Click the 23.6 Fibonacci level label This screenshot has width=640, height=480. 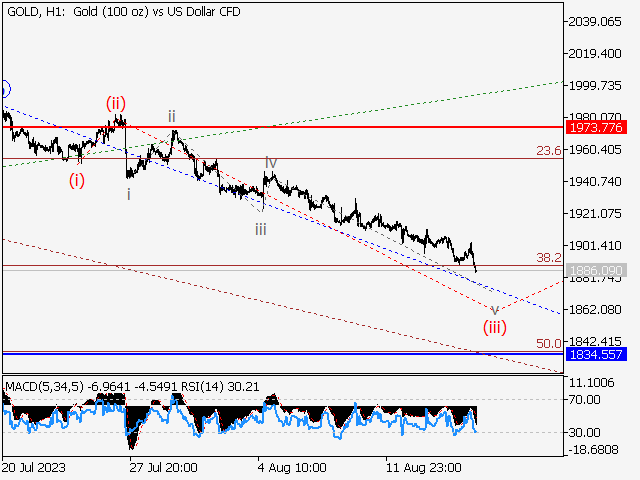click(x=549, y=151)
